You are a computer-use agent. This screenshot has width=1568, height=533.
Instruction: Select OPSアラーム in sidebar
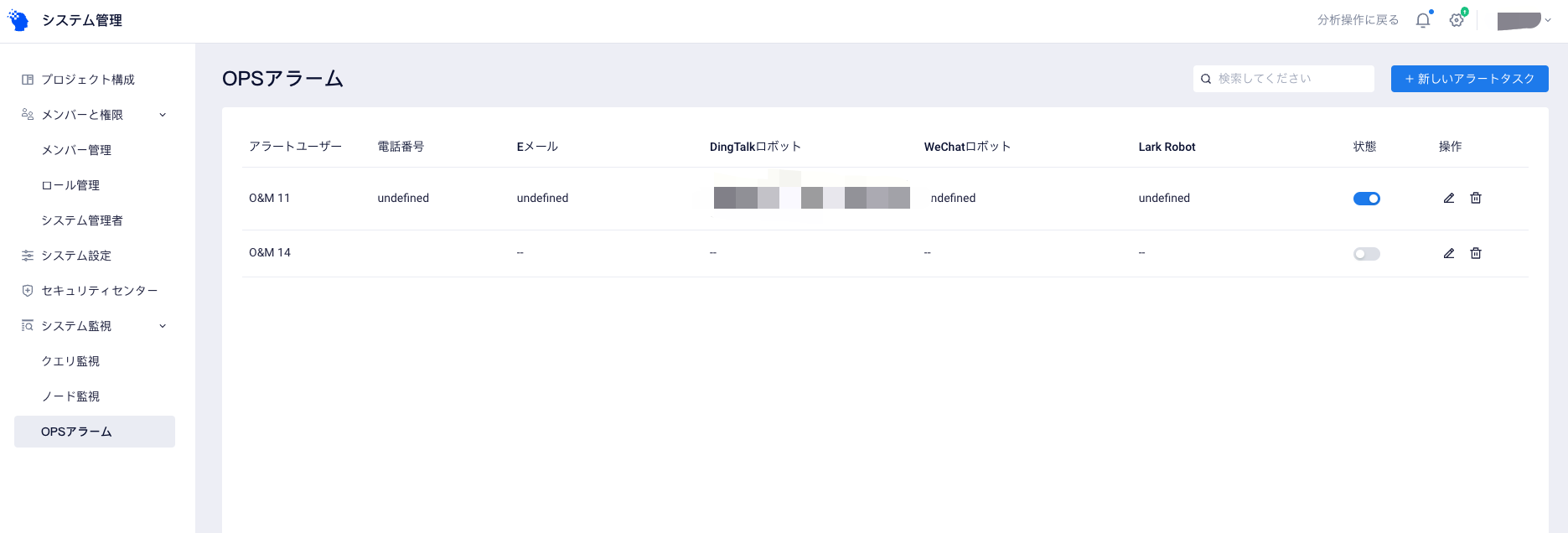coord(95,432)
